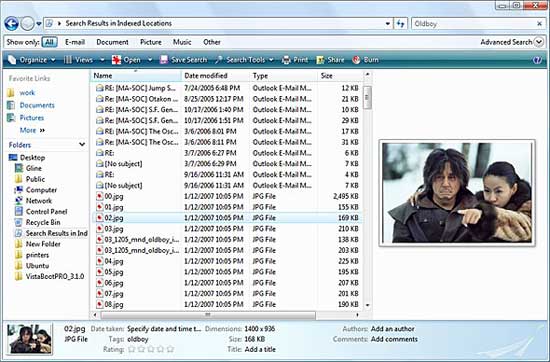Screen dimensions: 550x362
Task: Clear the Oldboy search with X
Action: [x=539, y=24]
